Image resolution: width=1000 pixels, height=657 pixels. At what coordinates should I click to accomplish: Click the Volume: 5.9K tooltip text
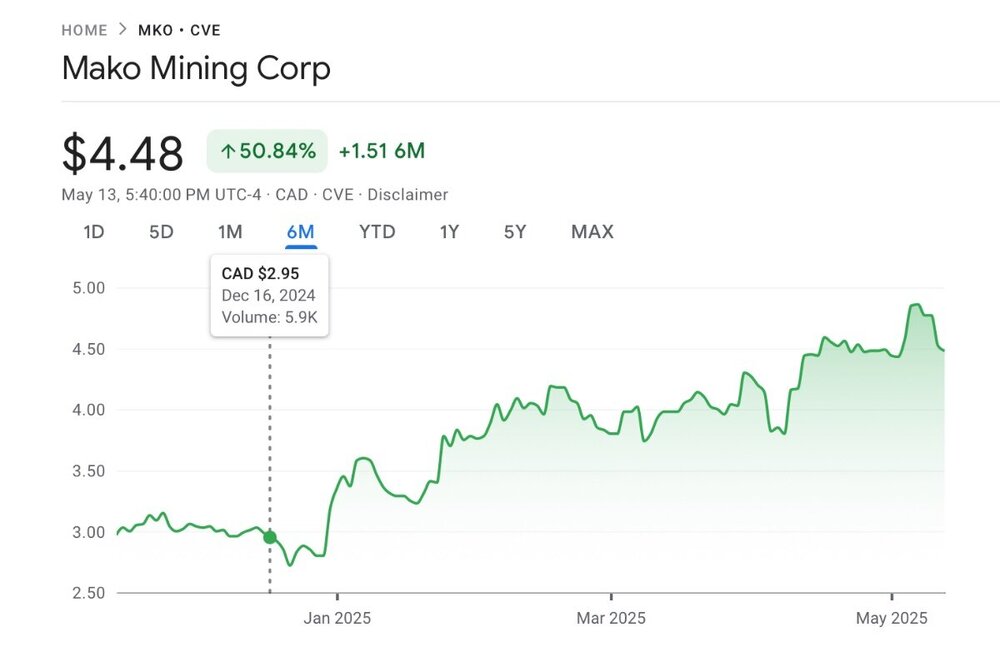click(269, 317)
